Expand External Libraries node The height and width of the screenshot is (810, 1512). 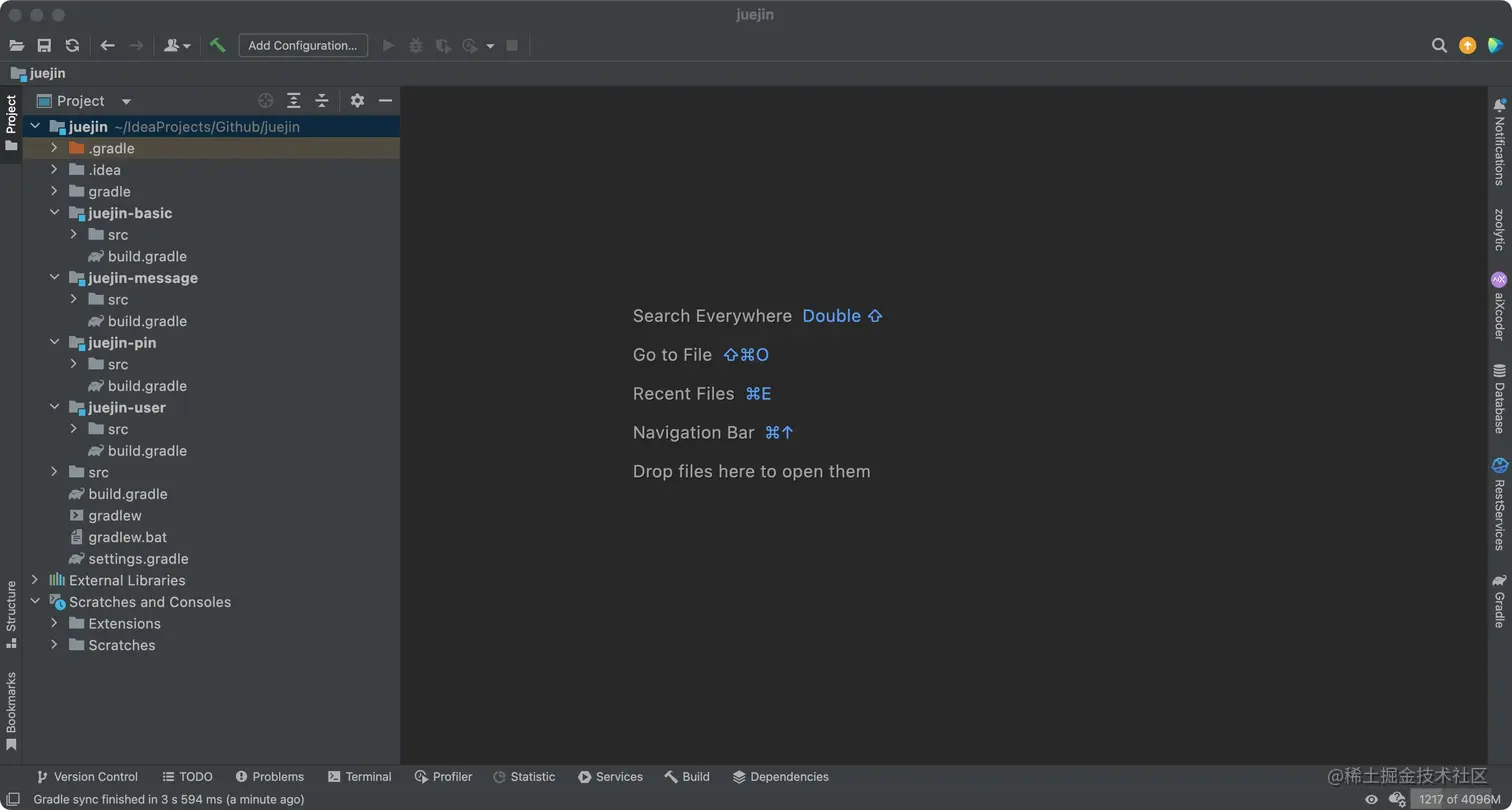(35, 580)
